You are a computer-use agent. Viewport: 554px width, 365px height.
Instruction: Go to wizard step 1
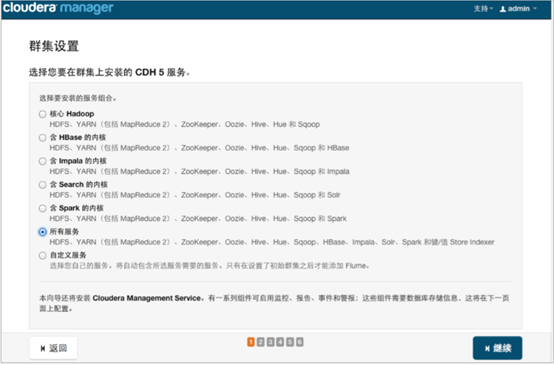click(251, 342)
